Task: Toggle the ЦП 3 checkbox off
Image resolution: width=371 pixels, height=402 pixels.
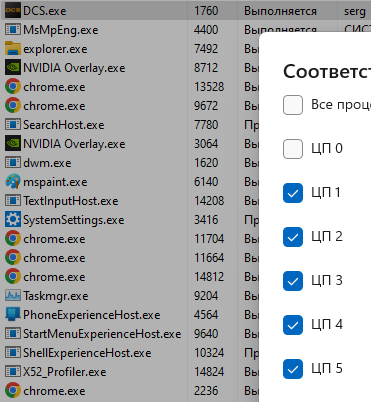Action: [293, 281]
